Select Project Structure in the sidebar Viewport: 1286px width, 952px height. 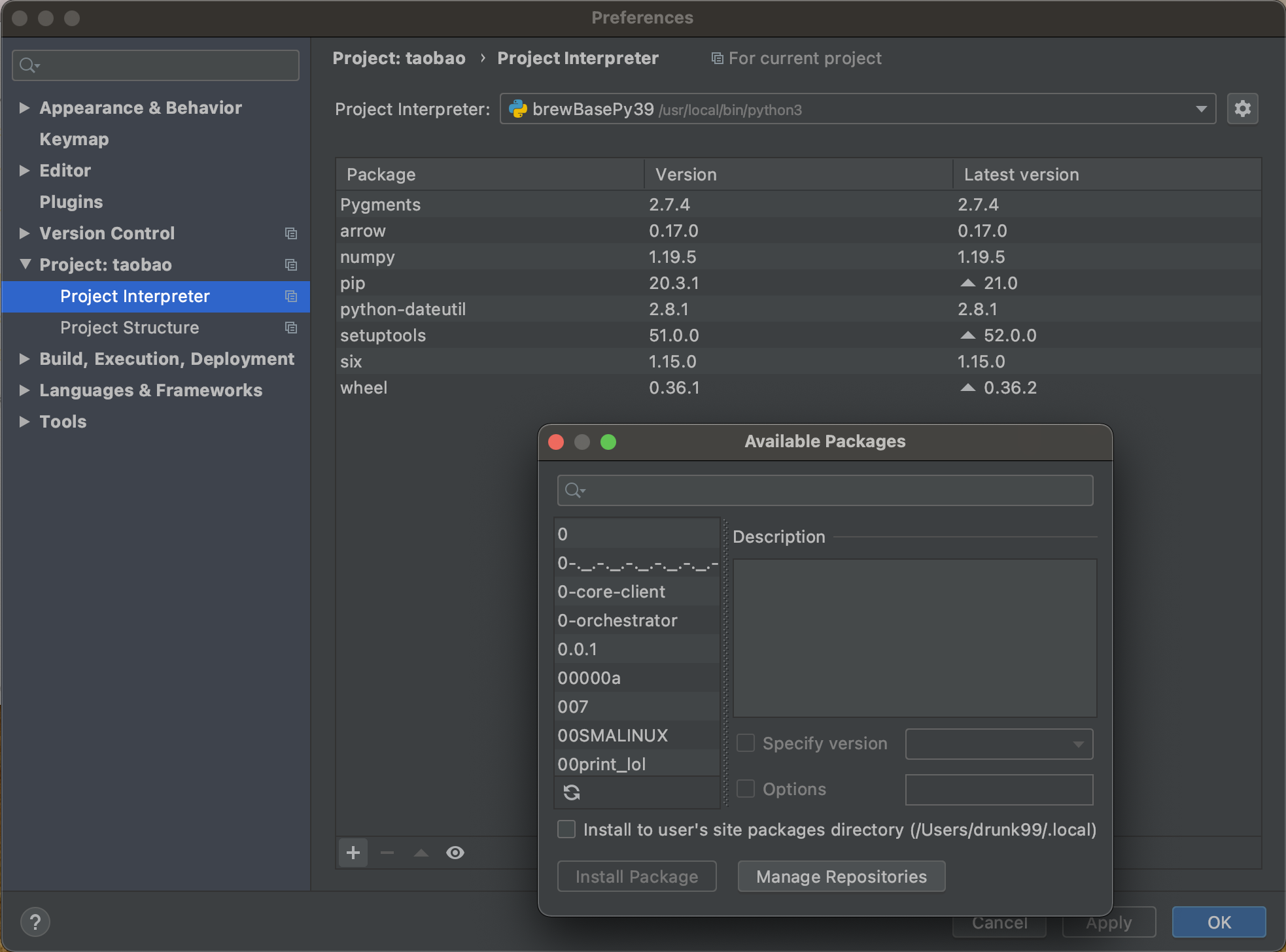[130, 328]
